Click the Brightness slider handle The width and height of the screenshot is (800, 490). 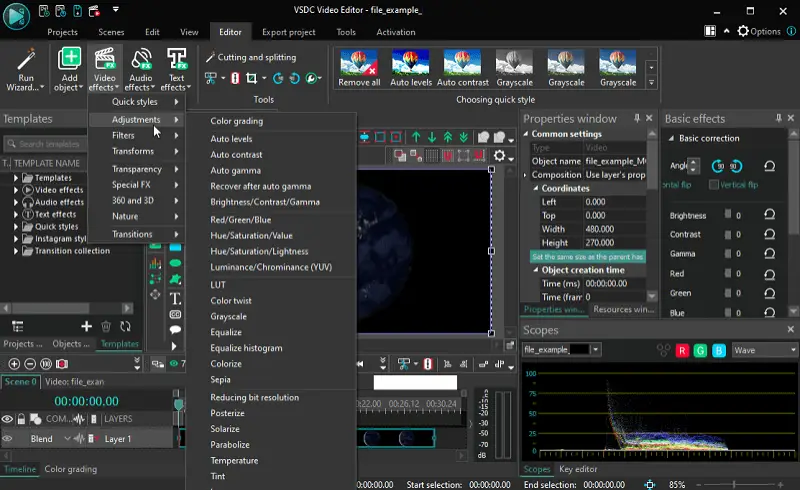(728, 214)
